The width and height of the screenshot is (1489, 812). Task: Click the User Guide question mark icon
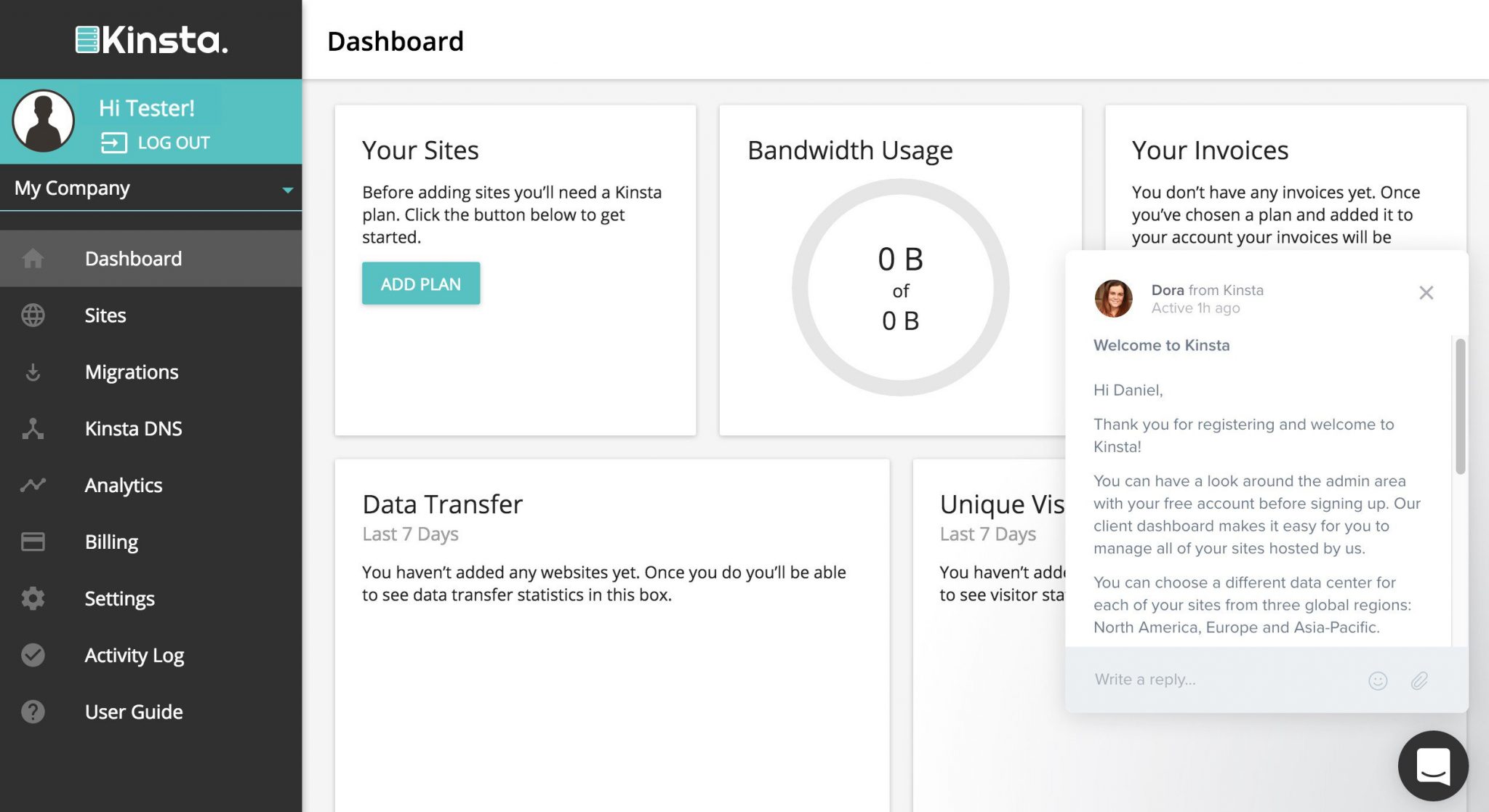pyautogui.click(x=32, y=712)
